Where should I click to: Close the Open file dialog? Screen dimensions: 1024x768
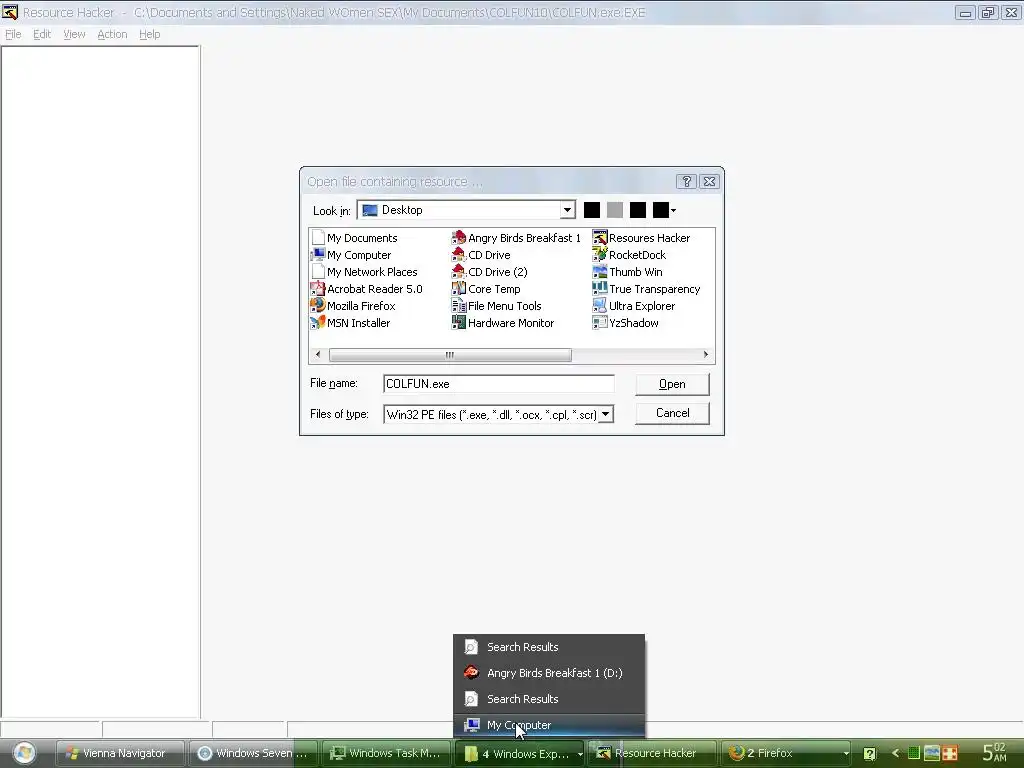click(x=709, y=182)
